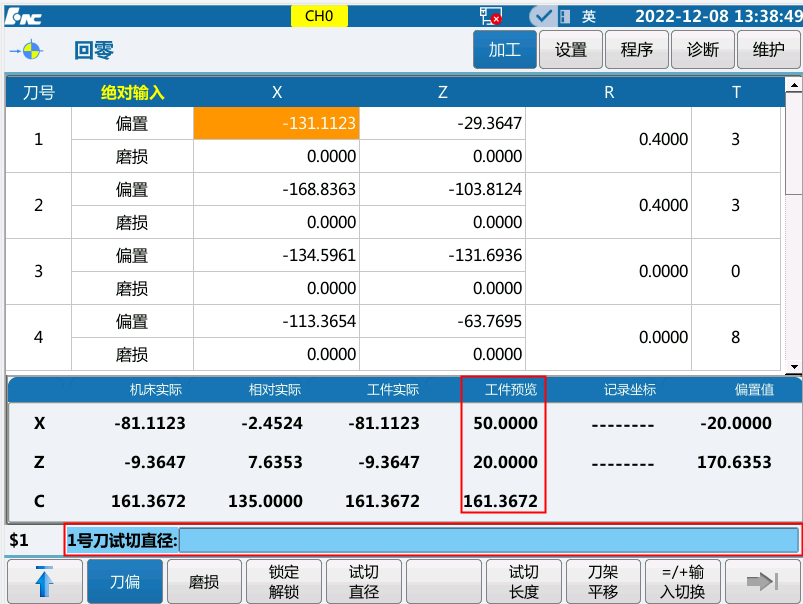This screenshot has height=604, width=803.
Task: Open the 程序 program tab
Action: tap(637, 50)
